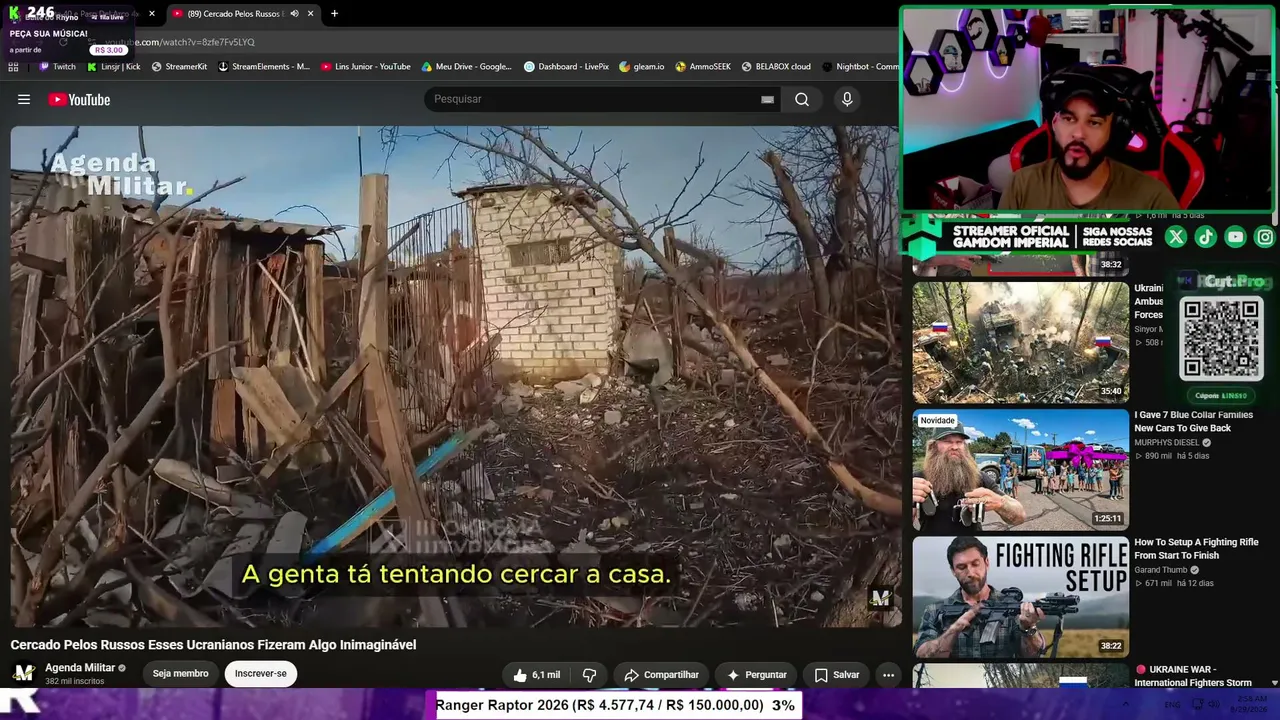
Task: Open 'How To Setup A Fighting Rifle' title
Action: tap(1196, 549)
